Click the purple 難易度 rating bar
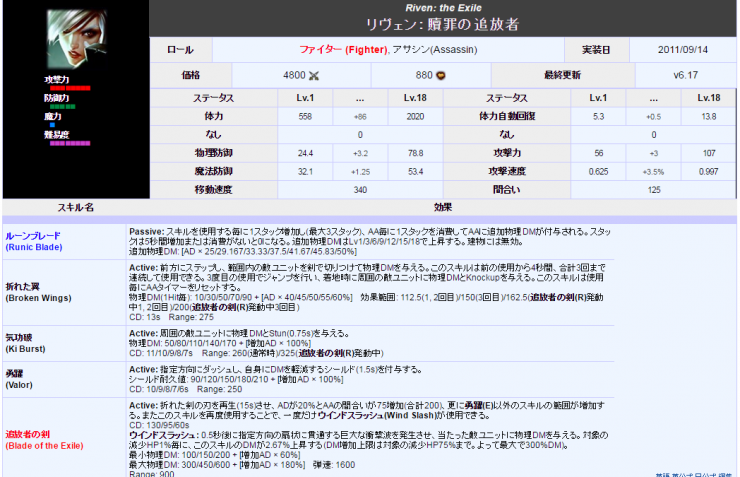The height and width of the screenshot is (477, 740). (x=70, y=143)
